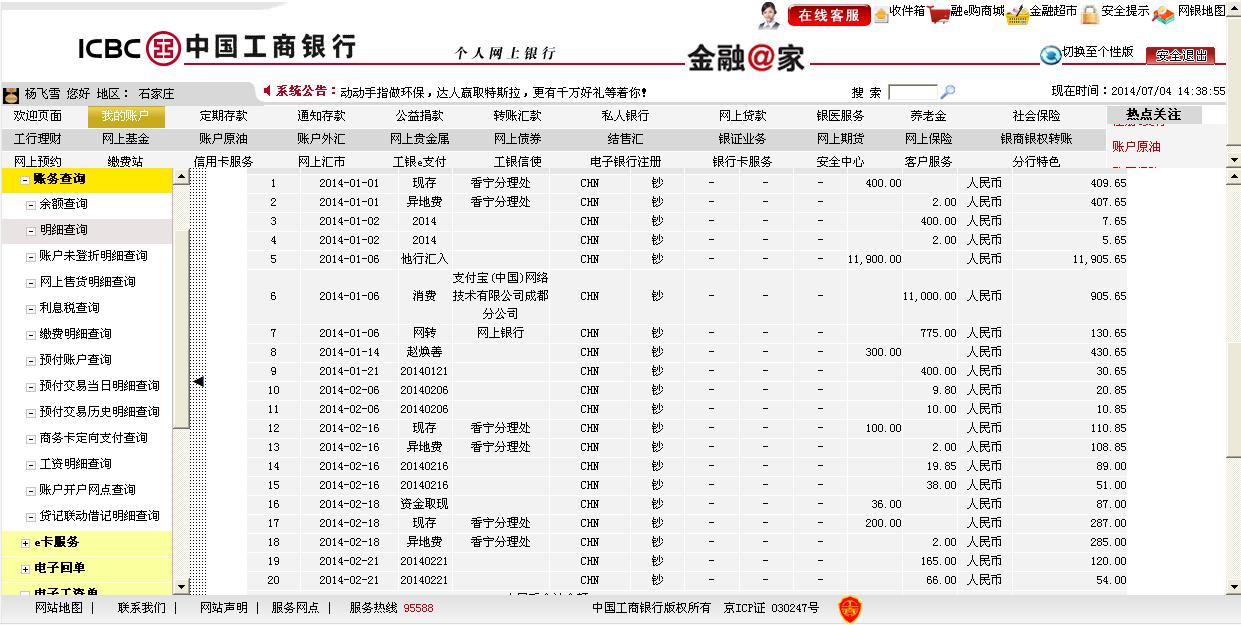Open the 网上贷款 menu item
This screenshot has height=625, width=1241.
[743, 116]
